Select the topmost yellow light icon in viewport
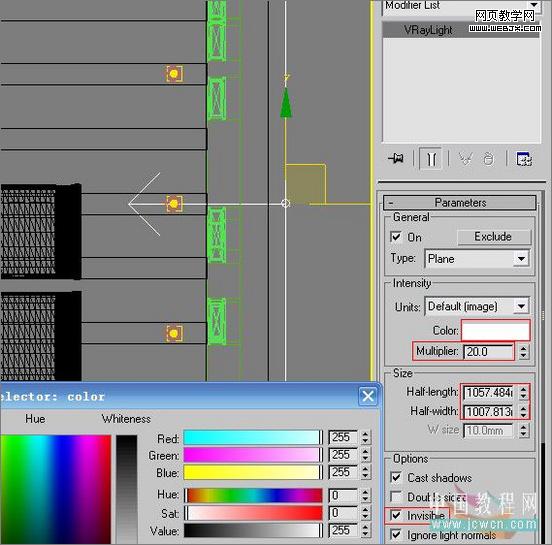The height and width of the screenshot is (545, 552). point(174,74)
